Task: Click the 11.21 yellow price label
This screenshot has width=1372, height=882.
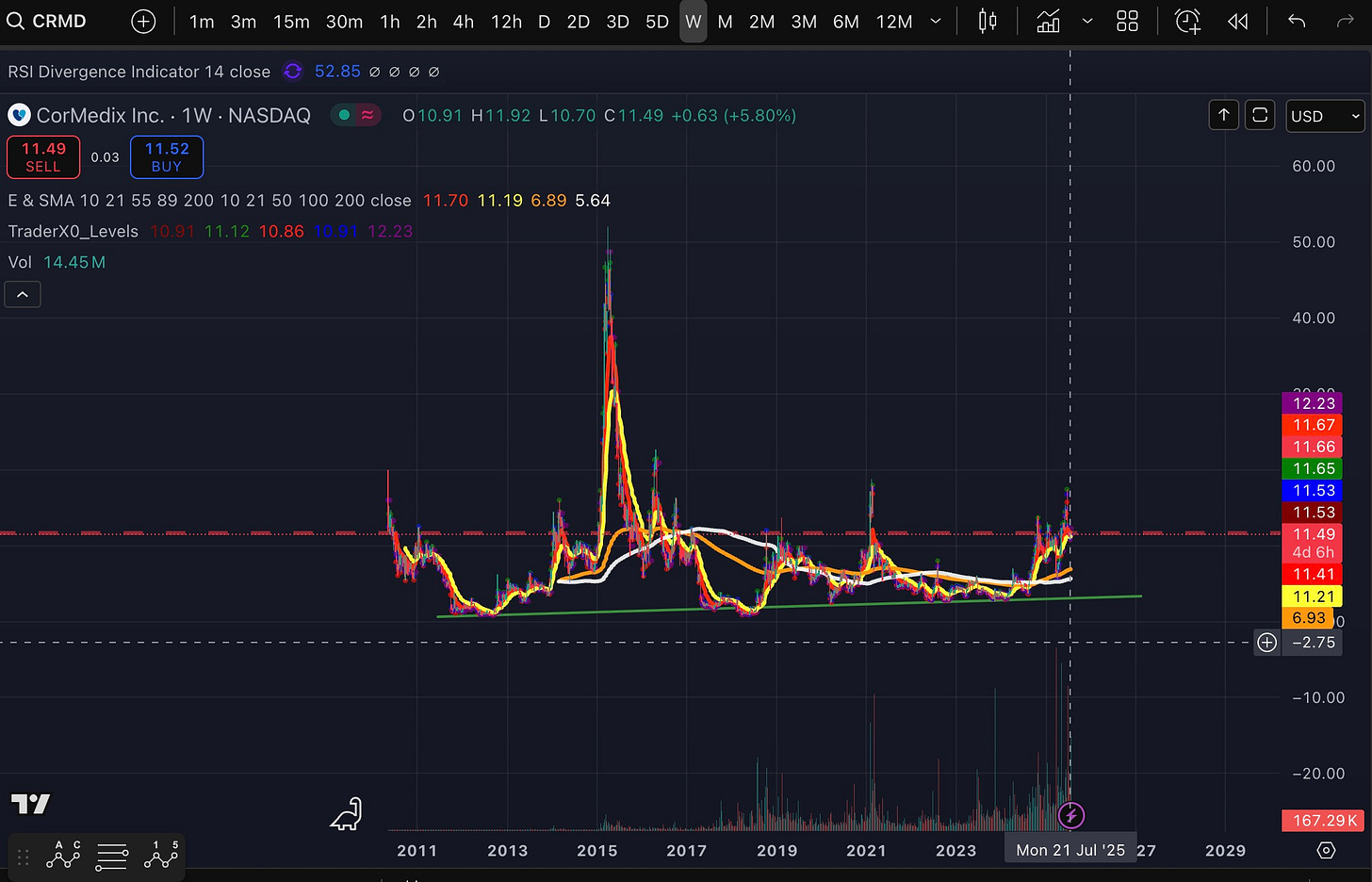Action: click(1313, 596)
